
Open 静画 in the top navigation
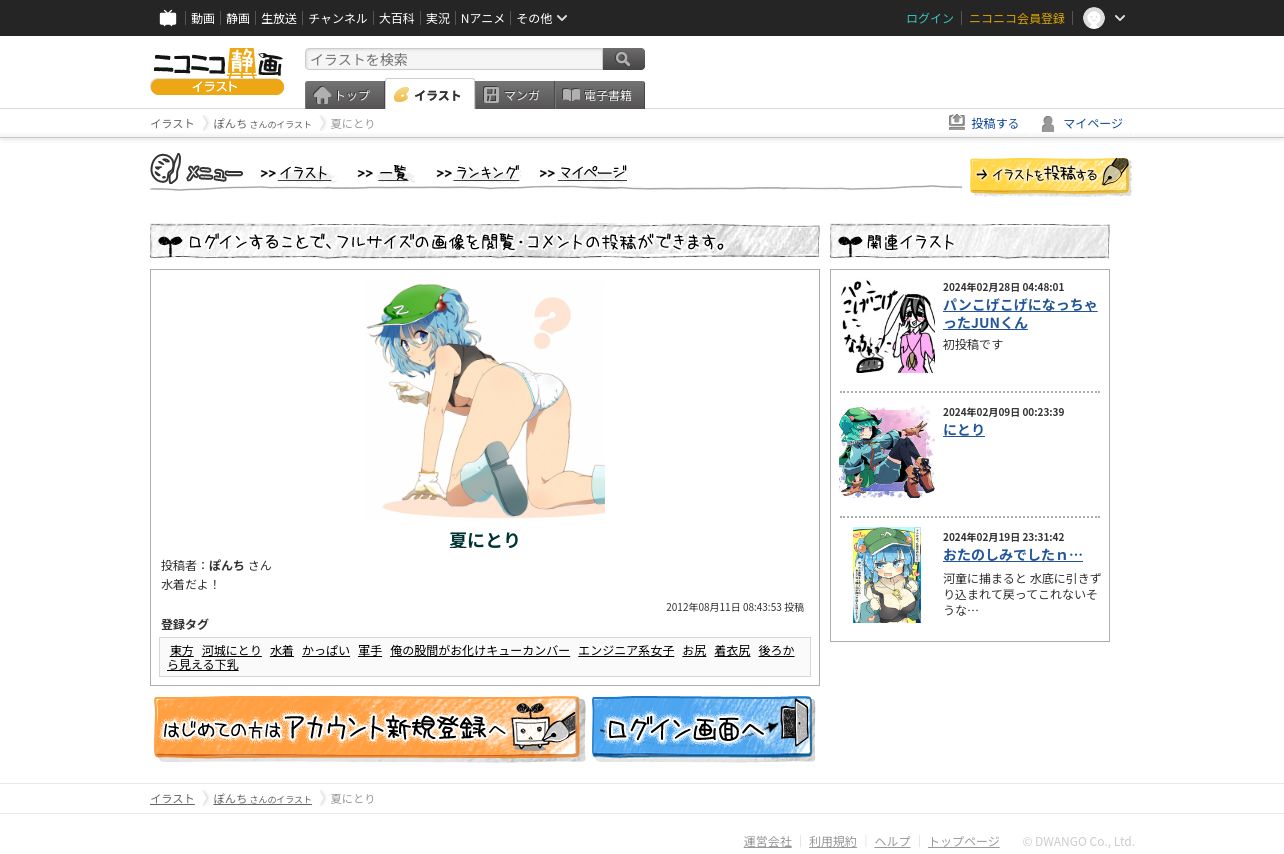point(238,18)
